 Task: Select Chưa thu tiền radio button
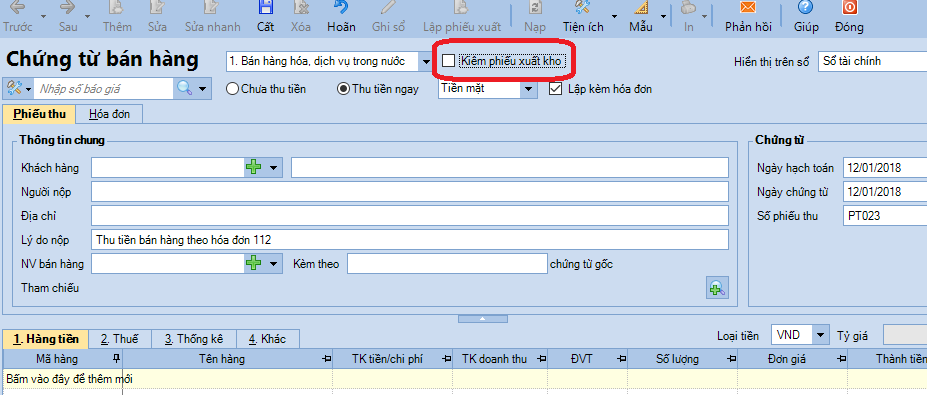click(232, 89)
